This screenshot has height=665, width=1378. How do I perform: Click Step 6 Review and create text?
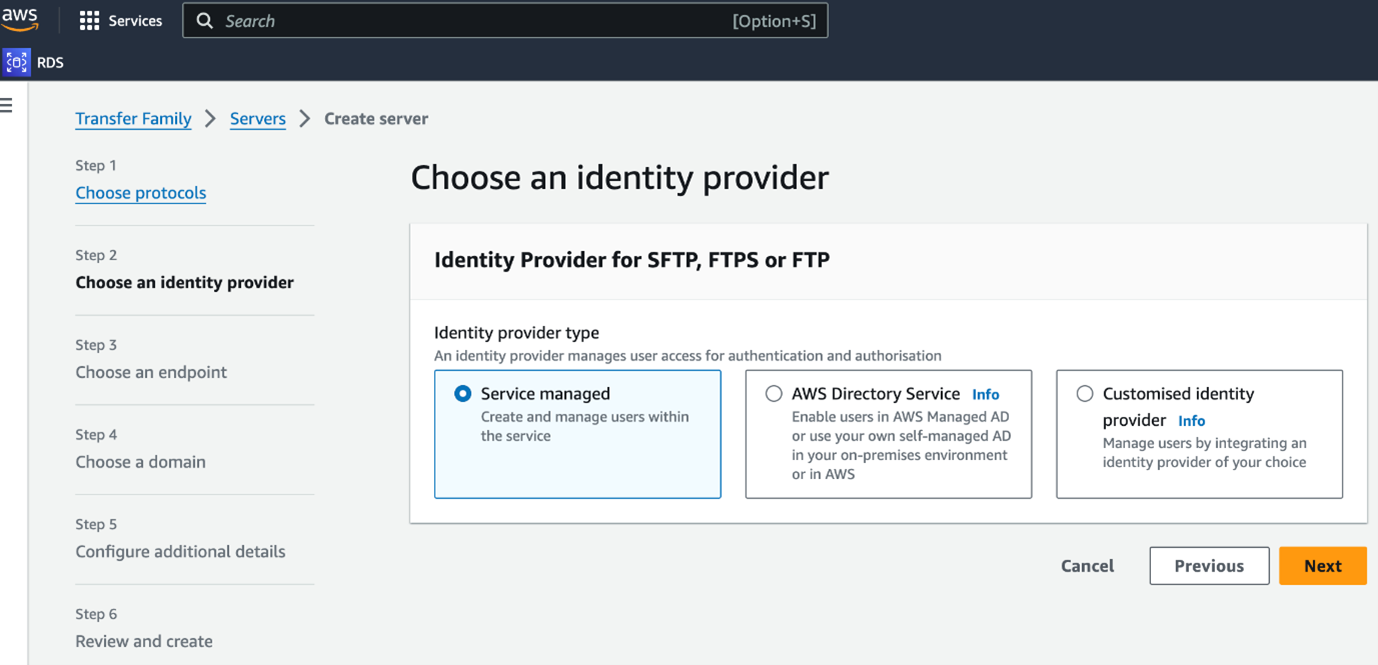pyautogui.click(x=144, y=641)
